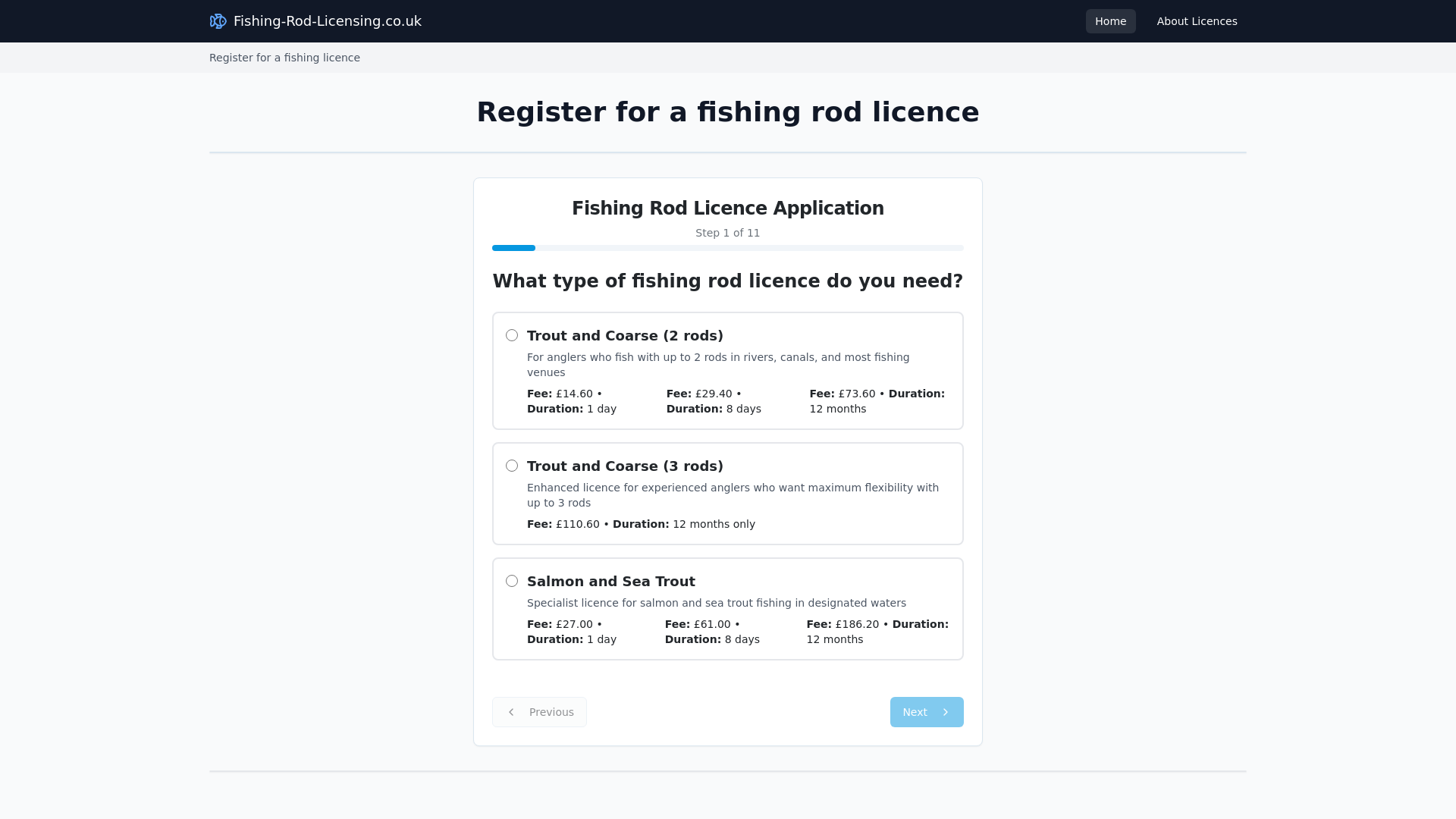
Task: Click the left chevron icon on Previous
Action: click(x=512, y=711)
